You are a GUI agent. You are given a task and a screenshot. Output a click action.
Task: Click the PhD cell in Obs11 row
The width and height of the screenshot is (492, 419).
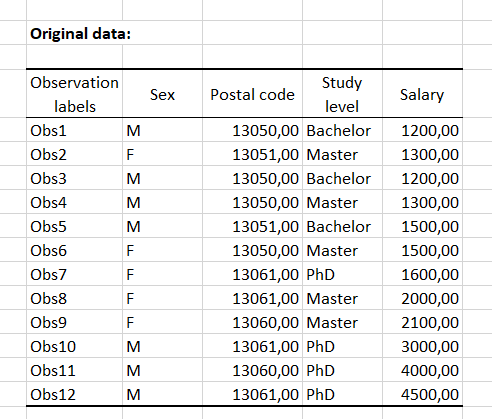click(342, 370)
